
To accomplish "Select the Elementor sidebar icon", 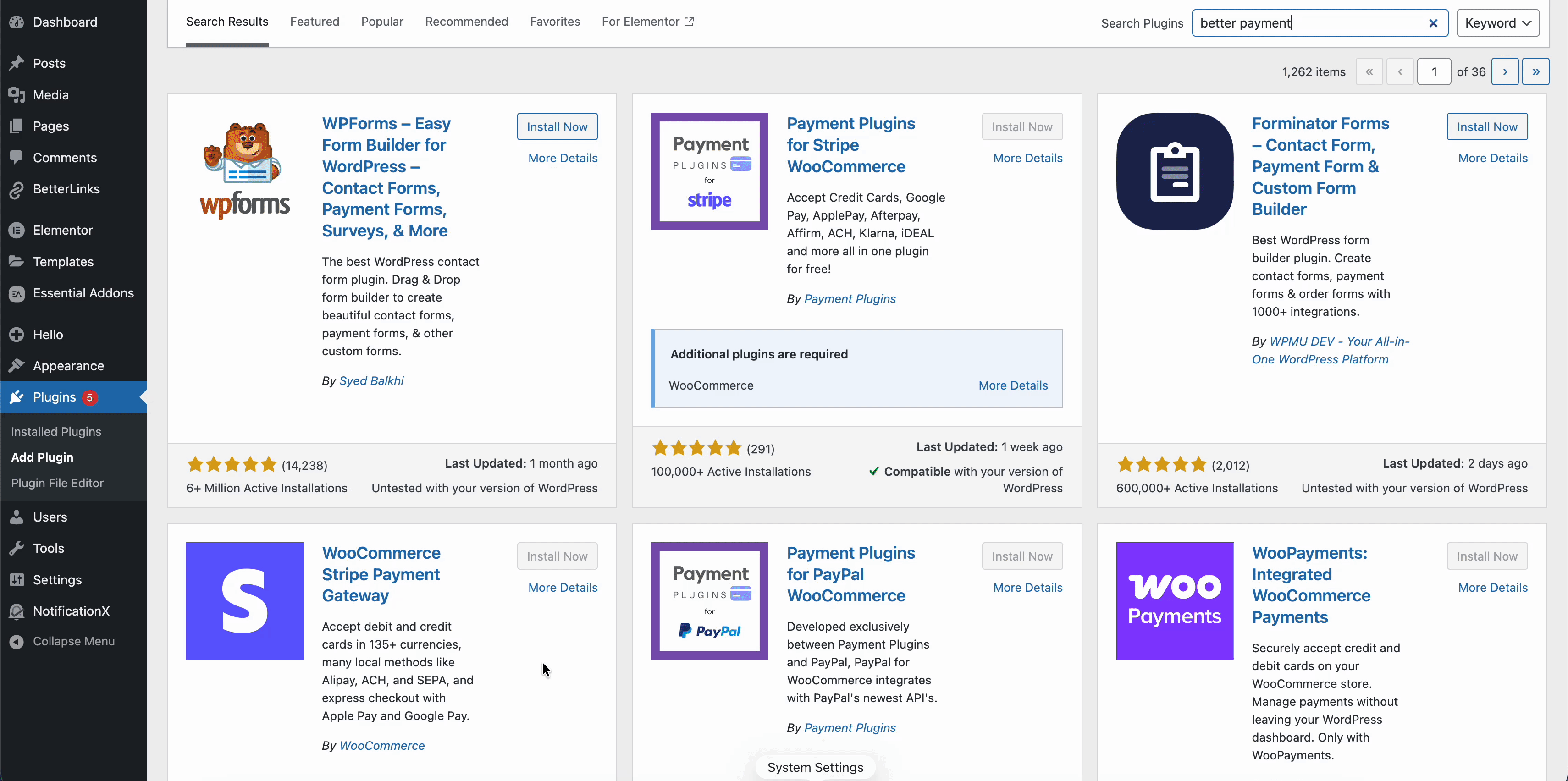I will click(17, 230).
